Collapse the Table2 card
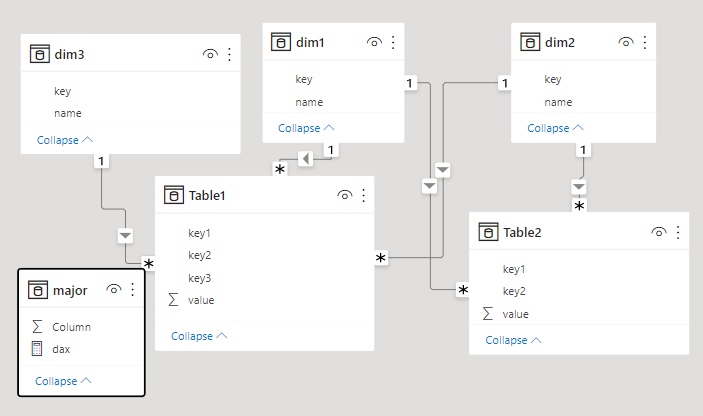This screenshot has width=703, height=416. click(x=513, y=340)
